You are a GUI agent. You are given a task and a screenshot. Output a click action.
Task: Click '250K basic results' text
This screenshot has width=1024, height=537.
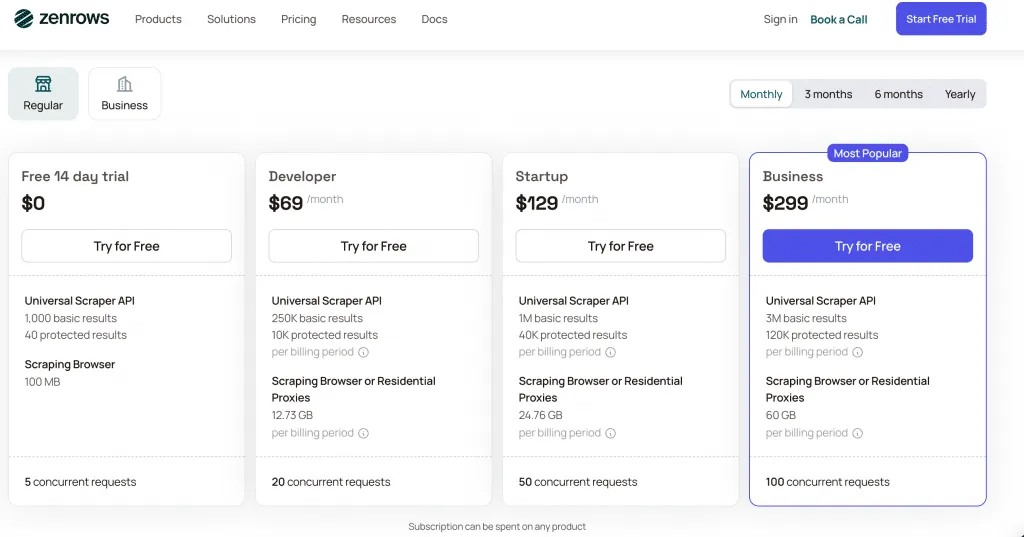point(317,318)
